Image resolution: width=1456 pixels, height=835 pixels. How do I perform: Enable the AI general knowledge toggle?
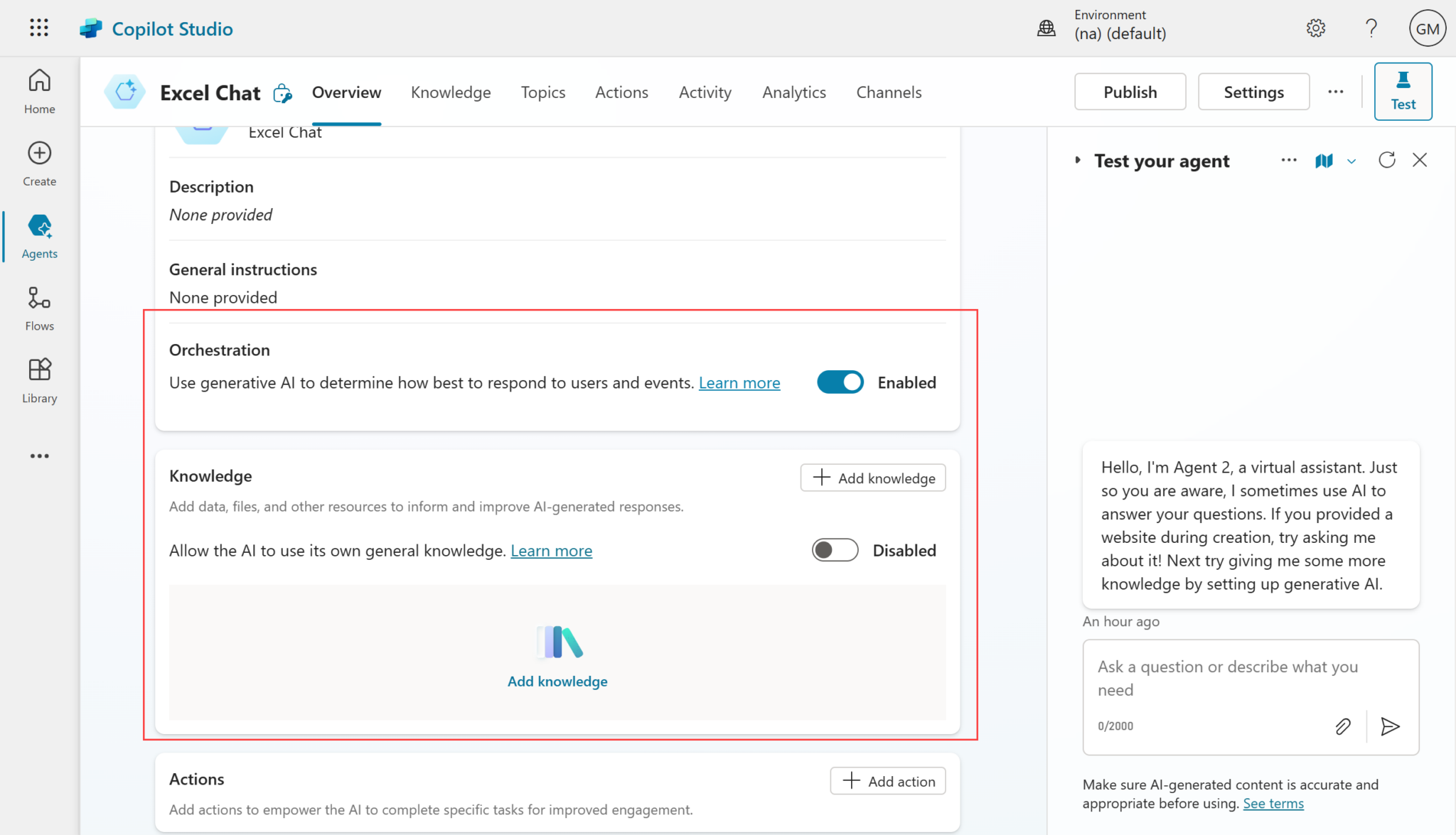[x=835, y=550]
